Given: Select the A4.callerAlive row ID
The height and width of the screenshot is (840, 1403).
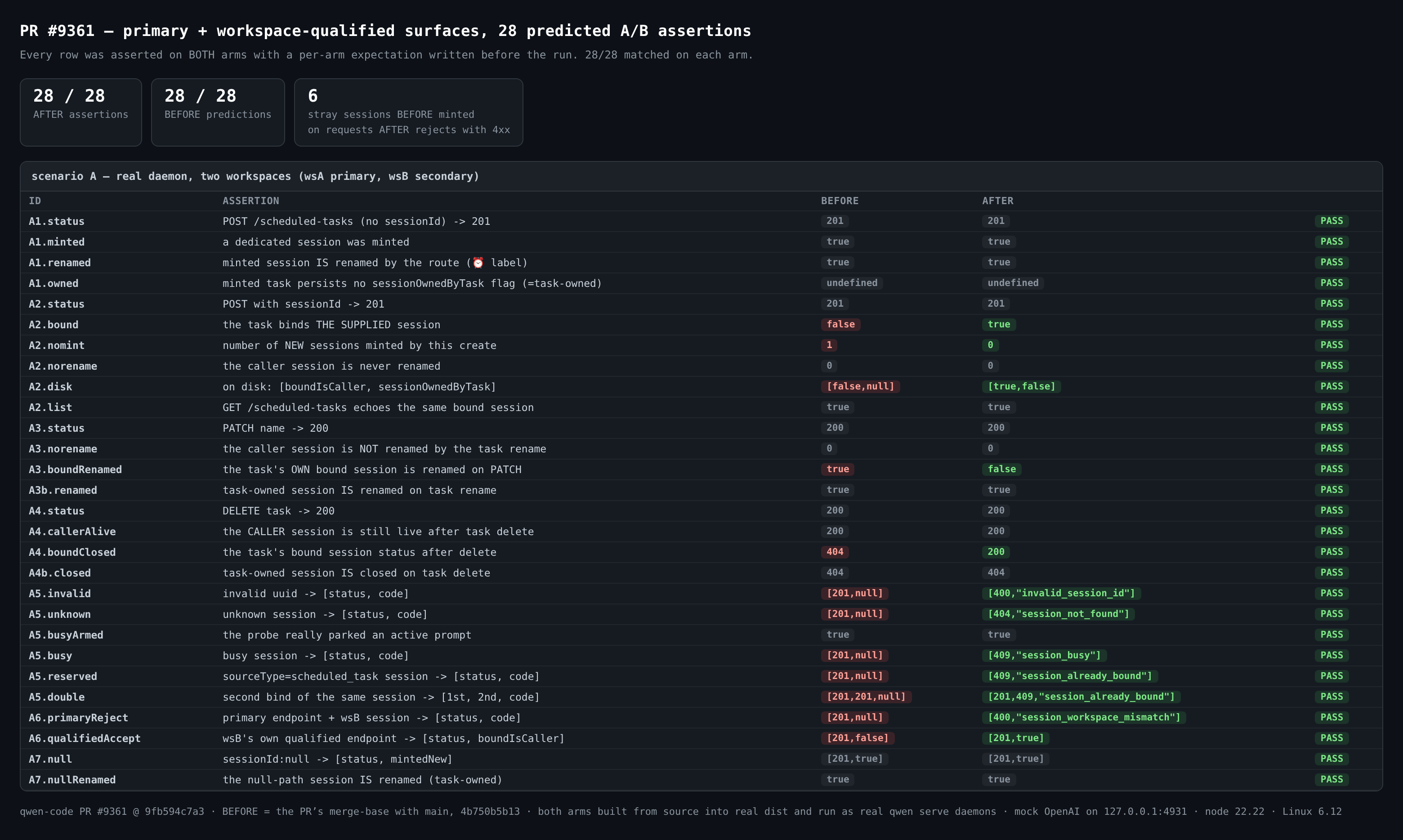Looking at the screenshot, I should tap(72, 532).
